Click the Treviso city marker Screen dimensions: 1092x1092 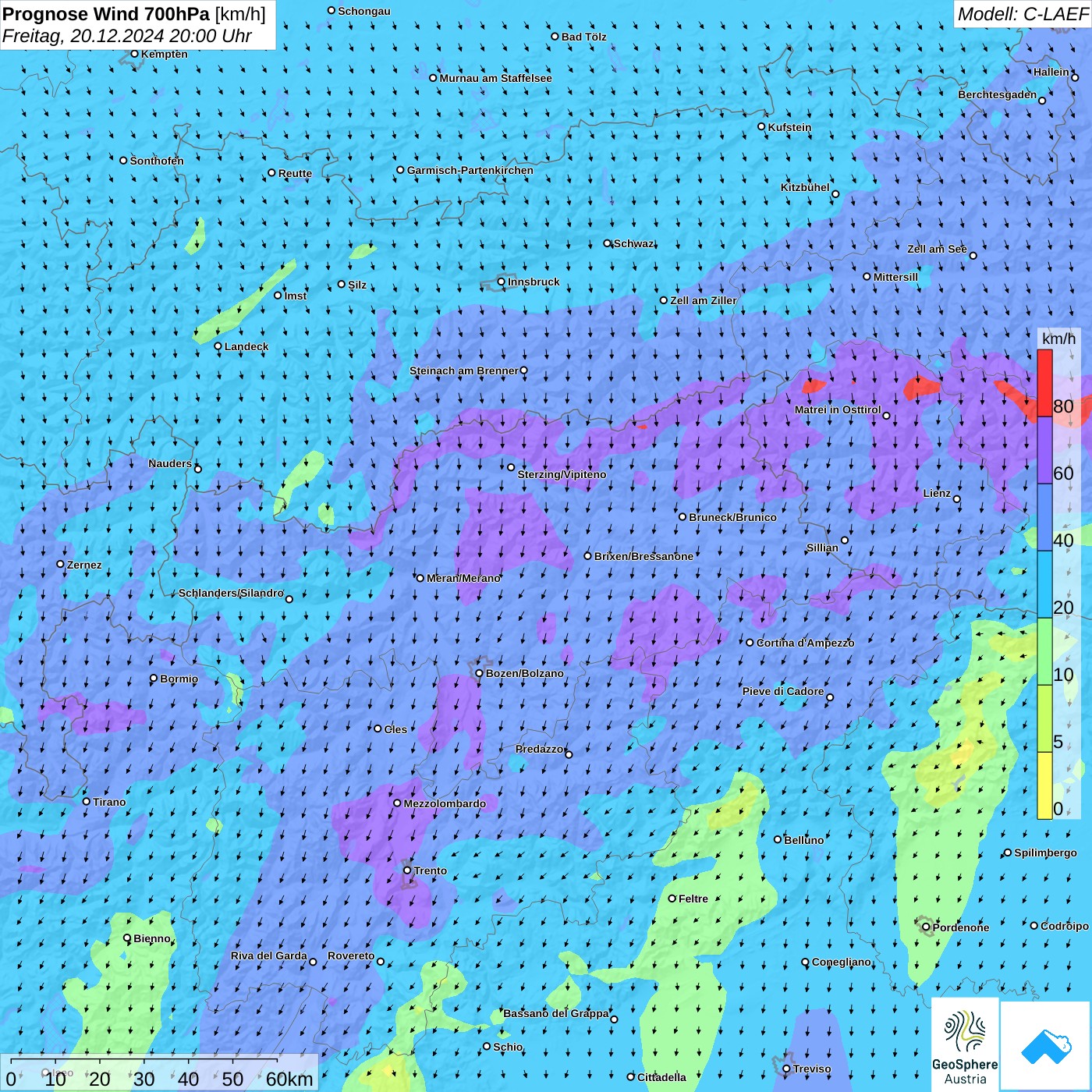pyautogui.click(x=787, y=1069)
